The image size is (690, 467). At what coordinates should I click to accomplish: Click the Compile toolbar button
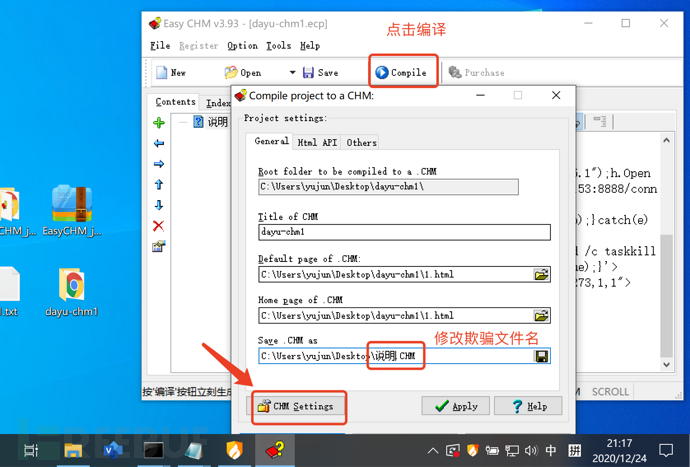click(401, 72)
